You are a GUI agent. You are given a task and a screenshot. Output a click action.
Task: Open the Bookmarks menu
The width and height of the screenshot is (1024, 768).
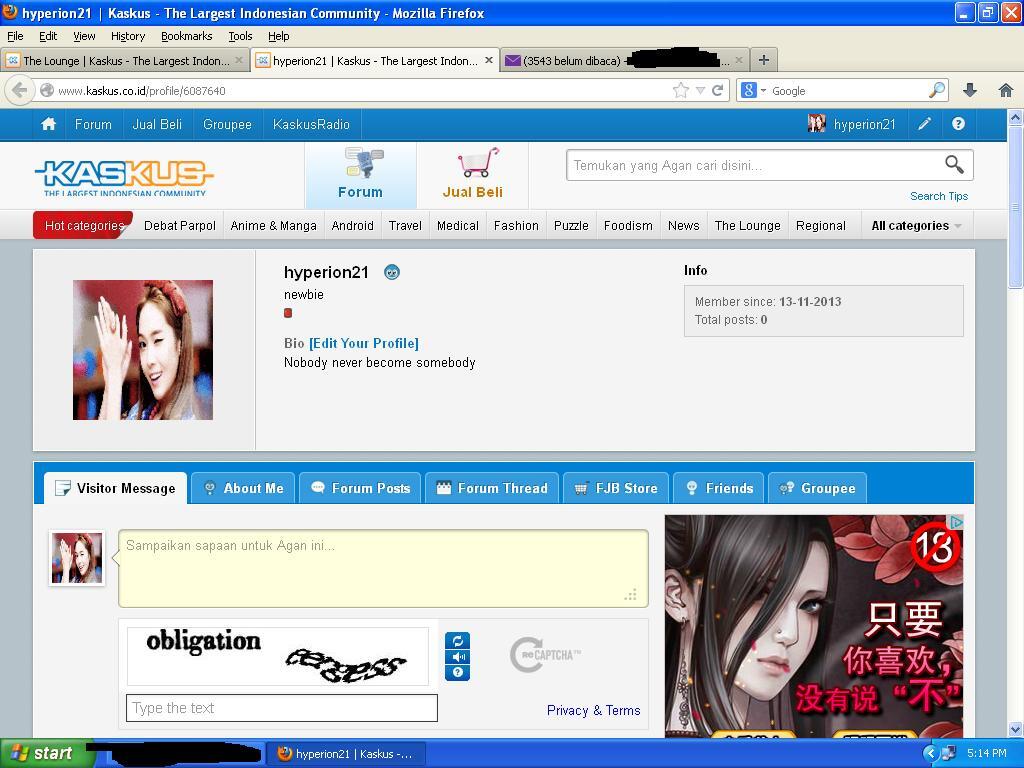tap(187, 36)
